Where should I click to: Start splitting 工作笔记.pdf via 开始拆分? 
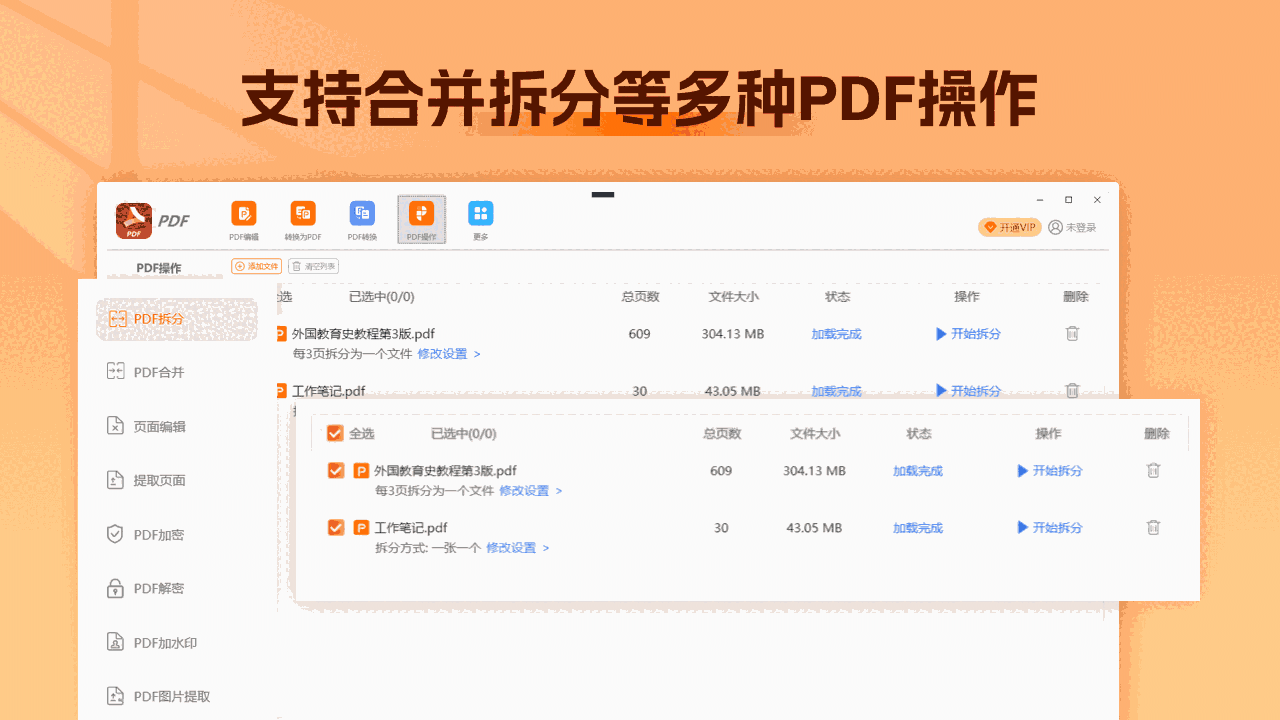1057,527
